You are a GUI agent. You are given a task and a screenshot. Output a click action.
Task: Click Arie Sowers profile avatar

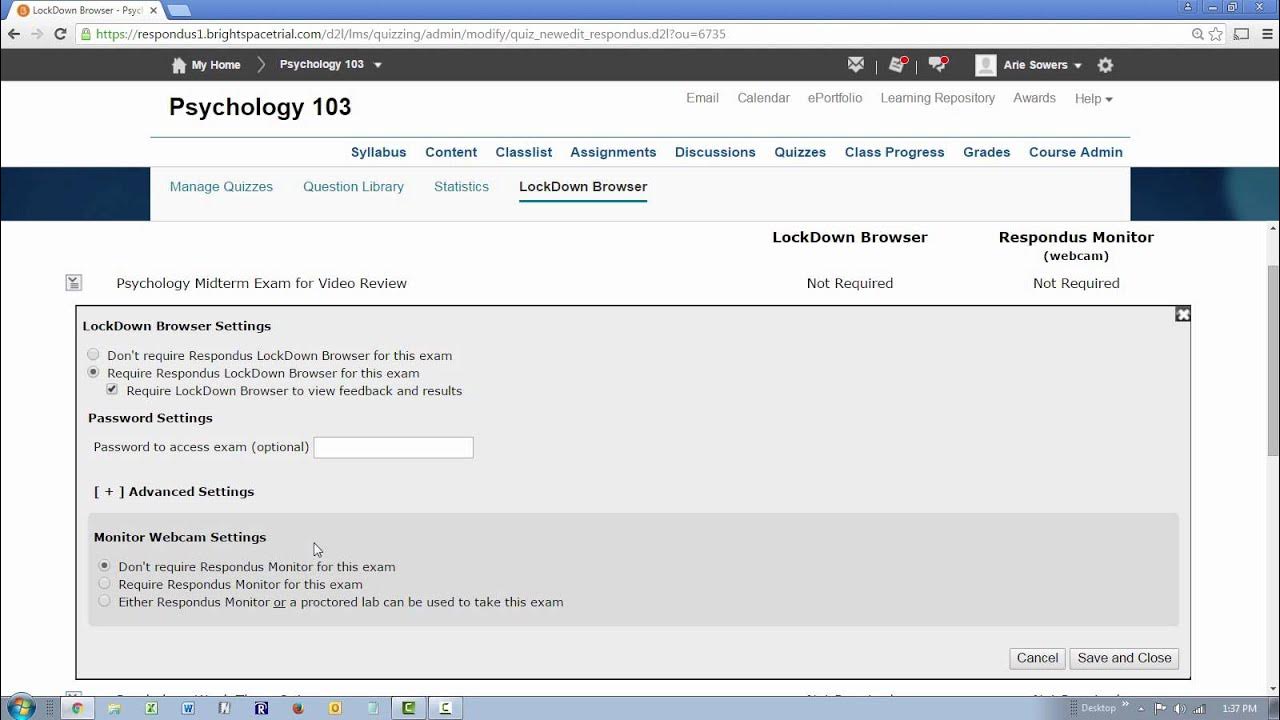coord(986,65)
